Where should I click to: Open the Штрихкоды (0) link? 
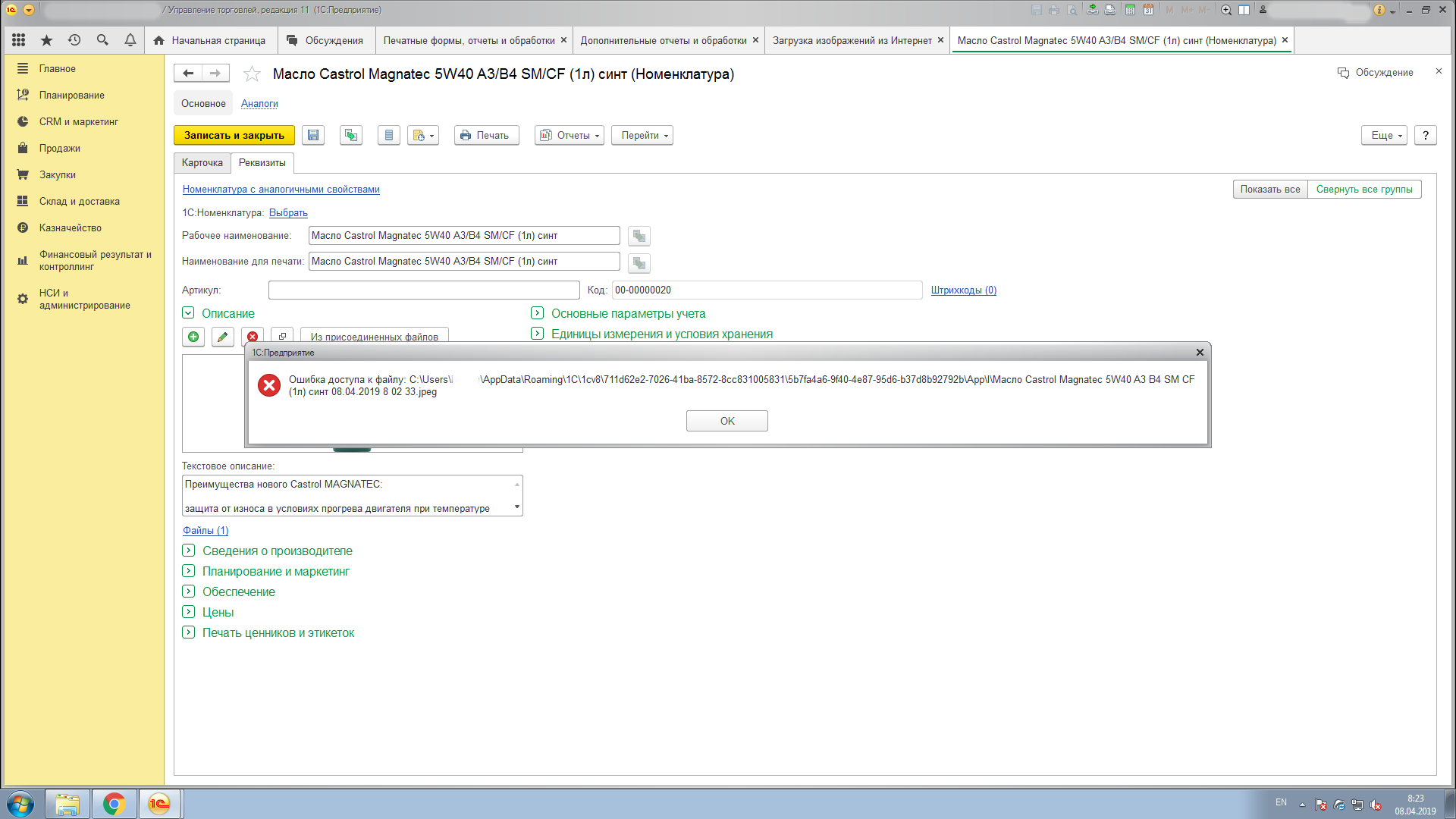tap(964, 290)
